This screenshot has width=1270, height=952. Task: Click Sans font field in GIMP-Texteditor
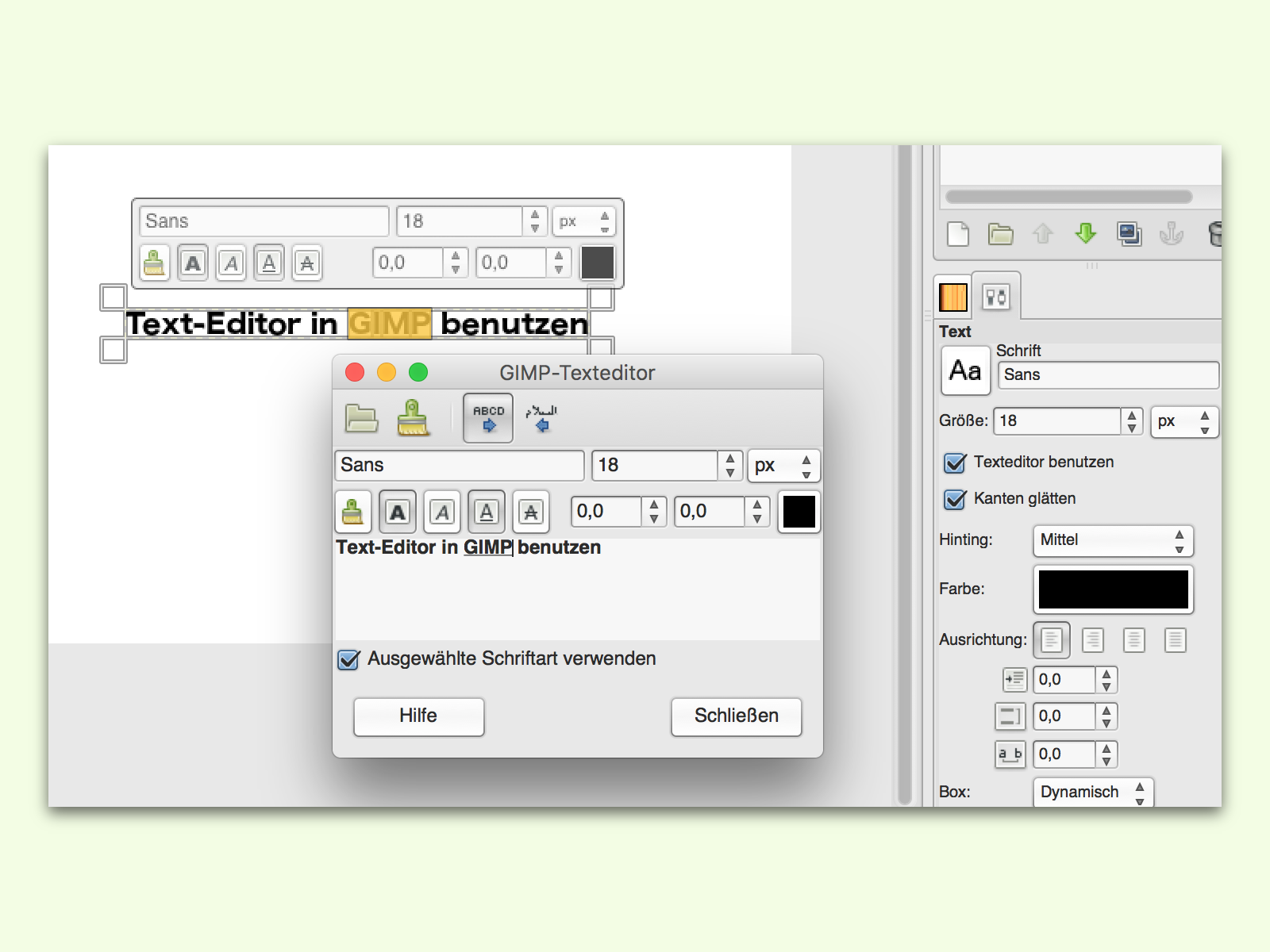[460, 466]
